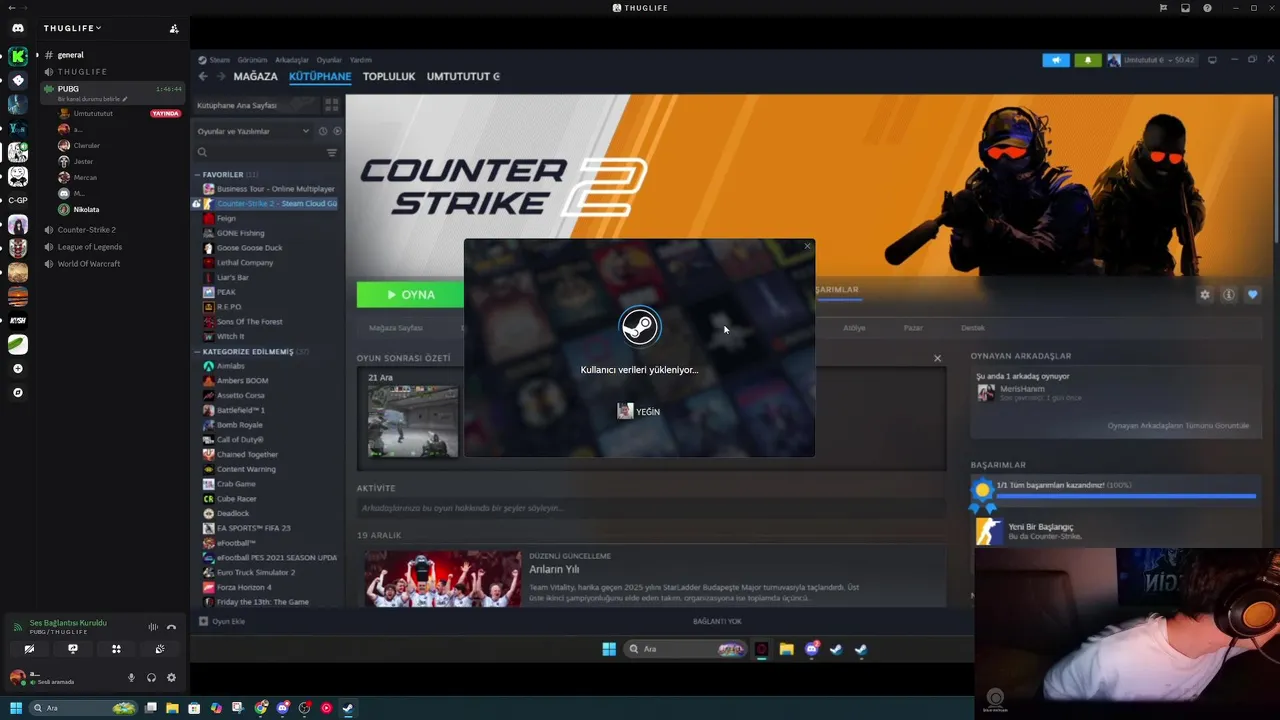Click the YAYINDA live badge next to Umtutututut
Viewport: 1280px width, 720px height.
point(165,113)
